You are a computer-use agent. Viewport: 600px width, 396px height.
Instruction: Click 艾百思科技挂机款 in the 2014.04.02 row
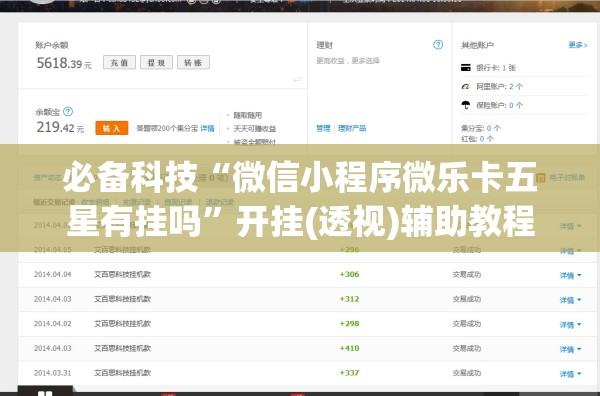[122, 324]
